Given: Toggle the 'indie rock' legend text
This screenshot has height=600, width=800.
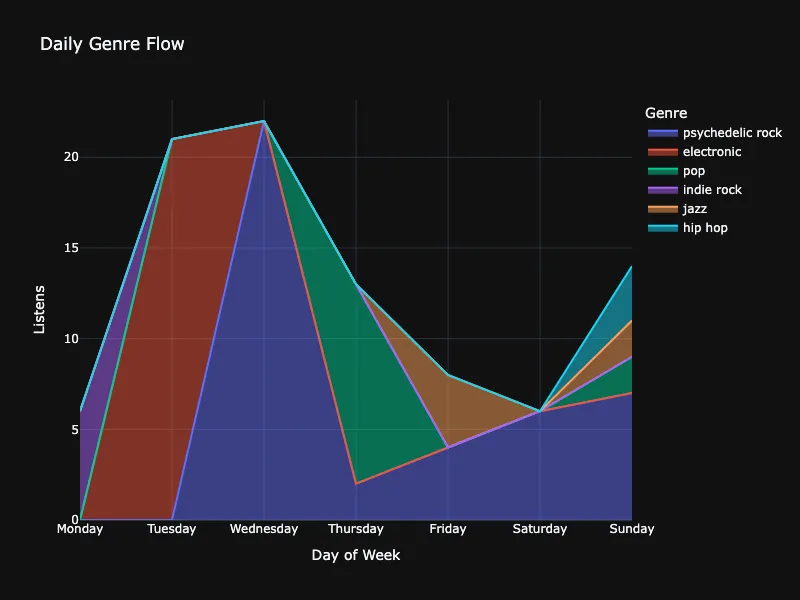Looking at the screenshot, I should coord(712,190).
